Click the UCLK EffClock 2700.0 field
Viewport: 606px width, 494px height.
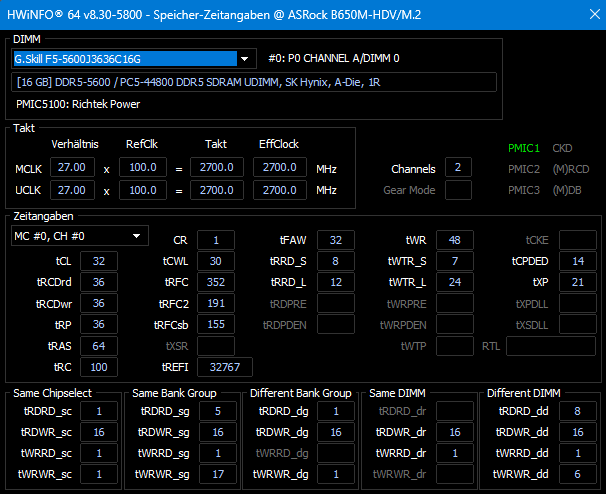pyautogui.click(x=280, y=190)
